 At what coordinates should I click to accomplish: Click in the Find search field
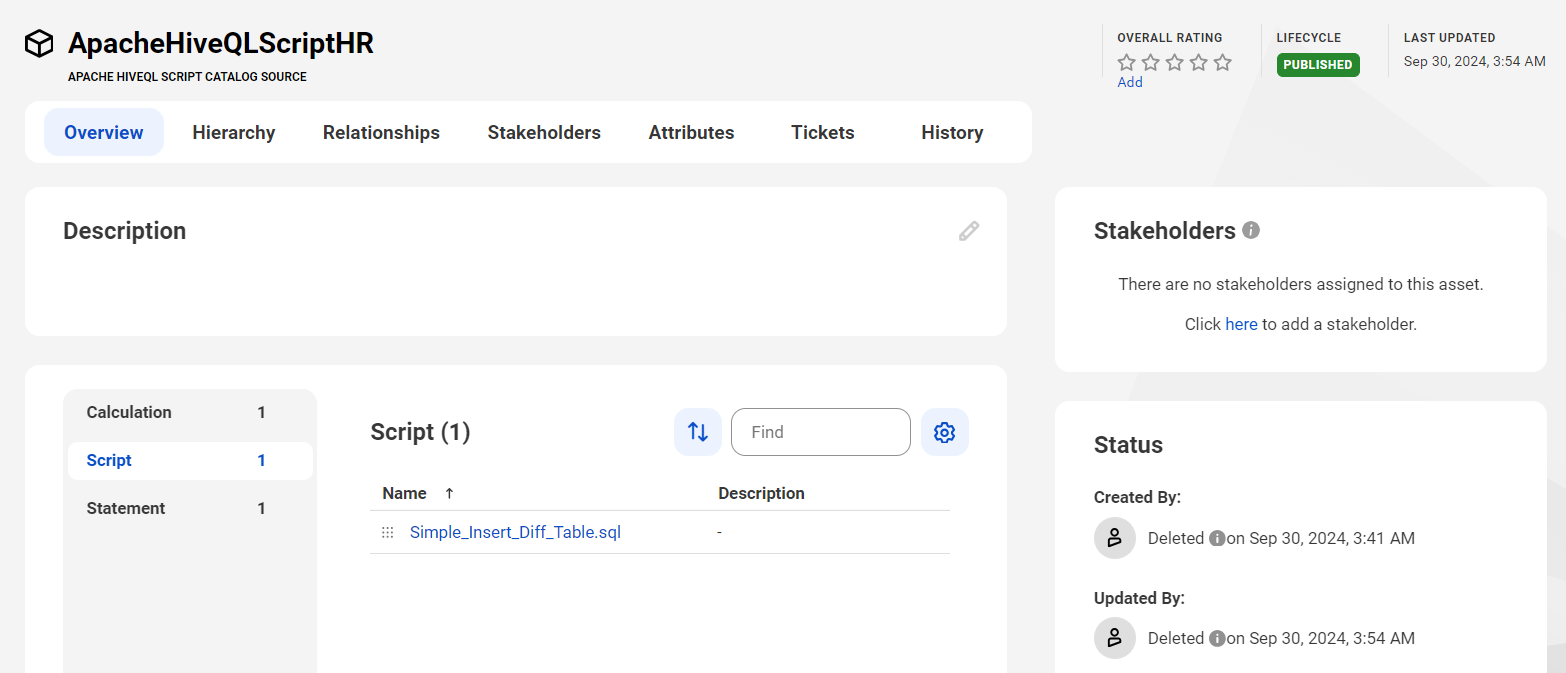coord(821,432)
